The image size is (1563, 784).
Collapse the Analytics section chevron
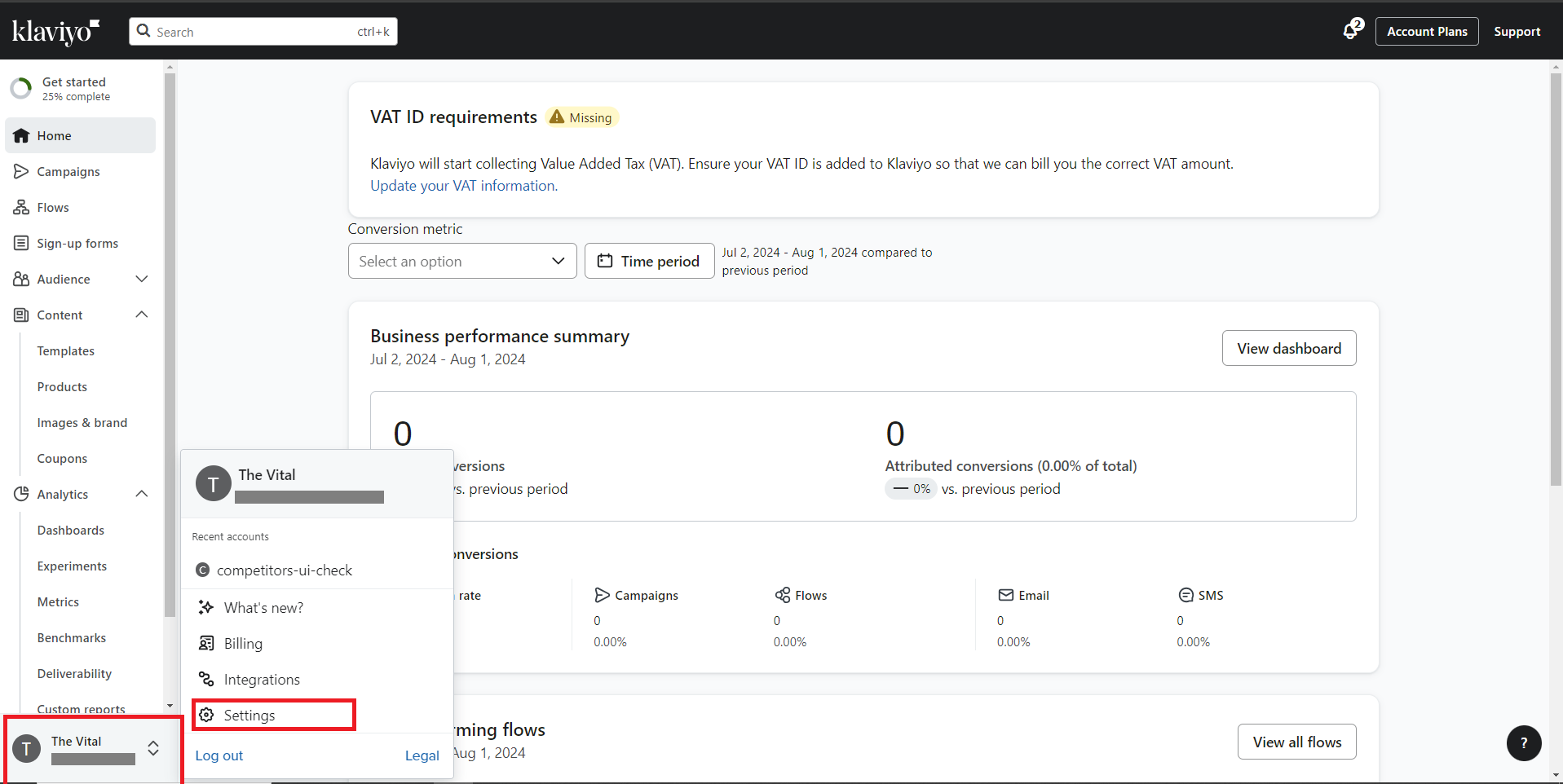(142, 494)
